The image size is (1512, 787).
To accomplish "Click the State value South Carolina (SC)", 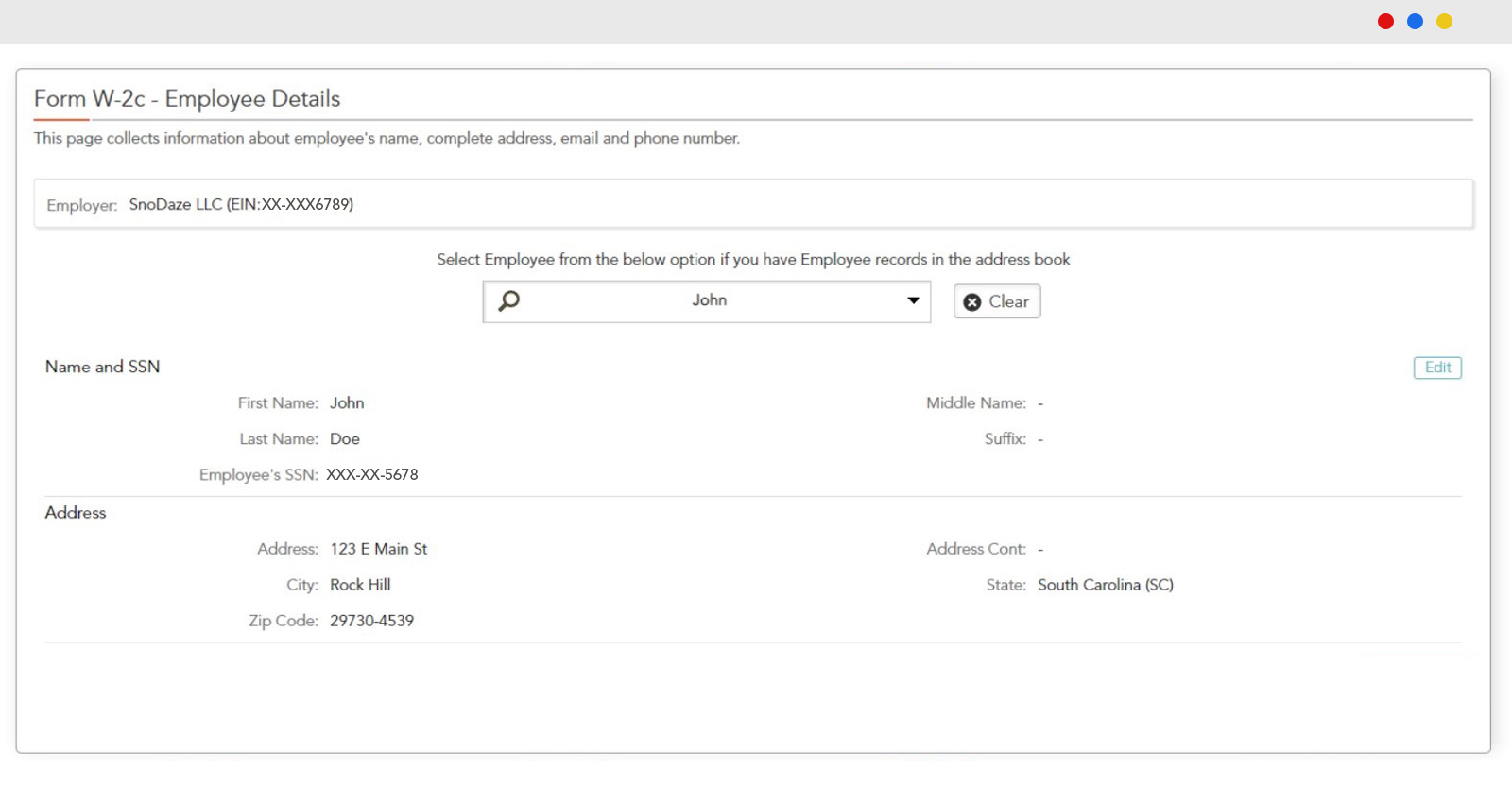I will click(1105, 585).
